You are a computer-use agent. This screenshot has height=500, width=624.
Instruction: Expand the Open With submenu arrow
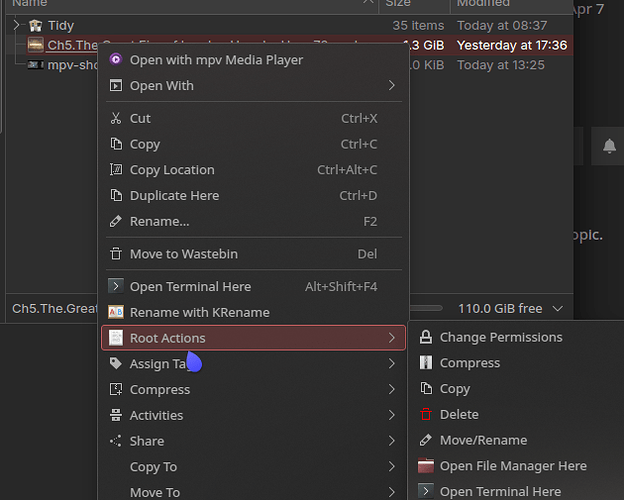[x=392, y=85]
